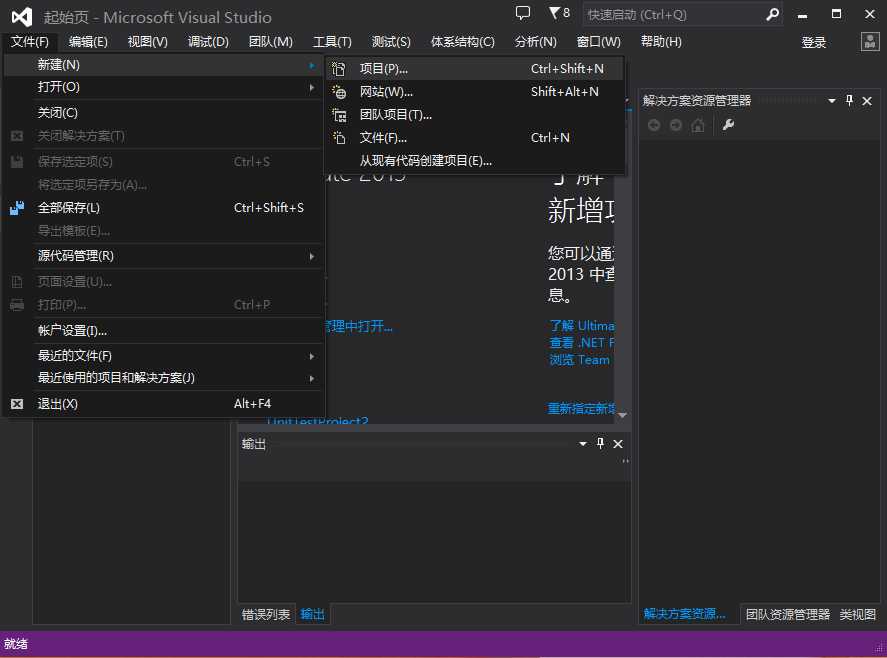Select 新建(N) in the File menu
887x658 pixels.
(x=163, y=65)
